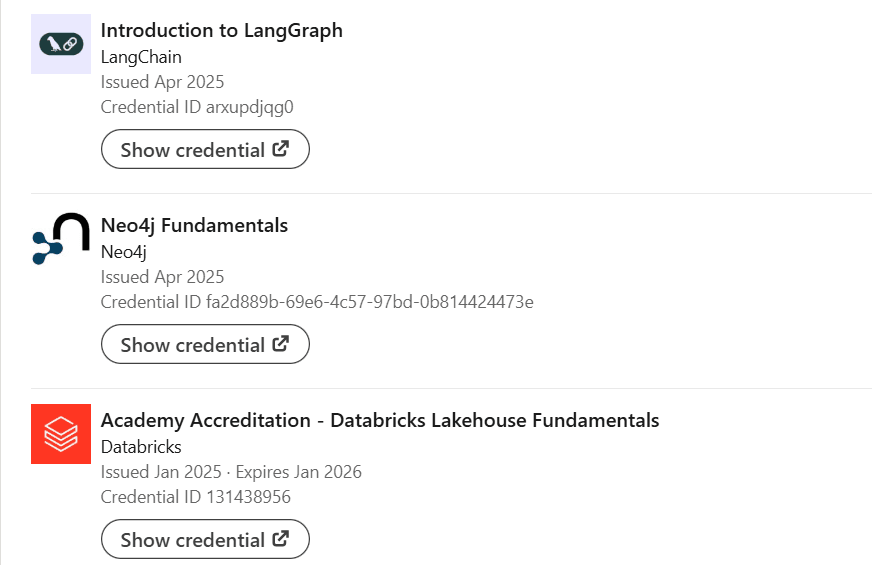Click the LangChain parrot logo
The width and height of the screenshot is (872, 565).
click(61, 44)
